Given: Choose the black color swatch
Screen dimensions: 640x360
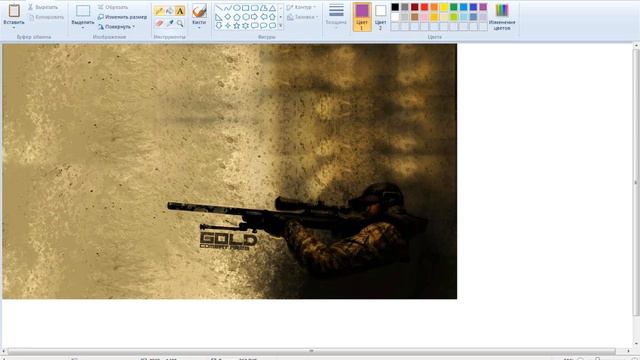Looking at the screenshot, I should point(395,7).
